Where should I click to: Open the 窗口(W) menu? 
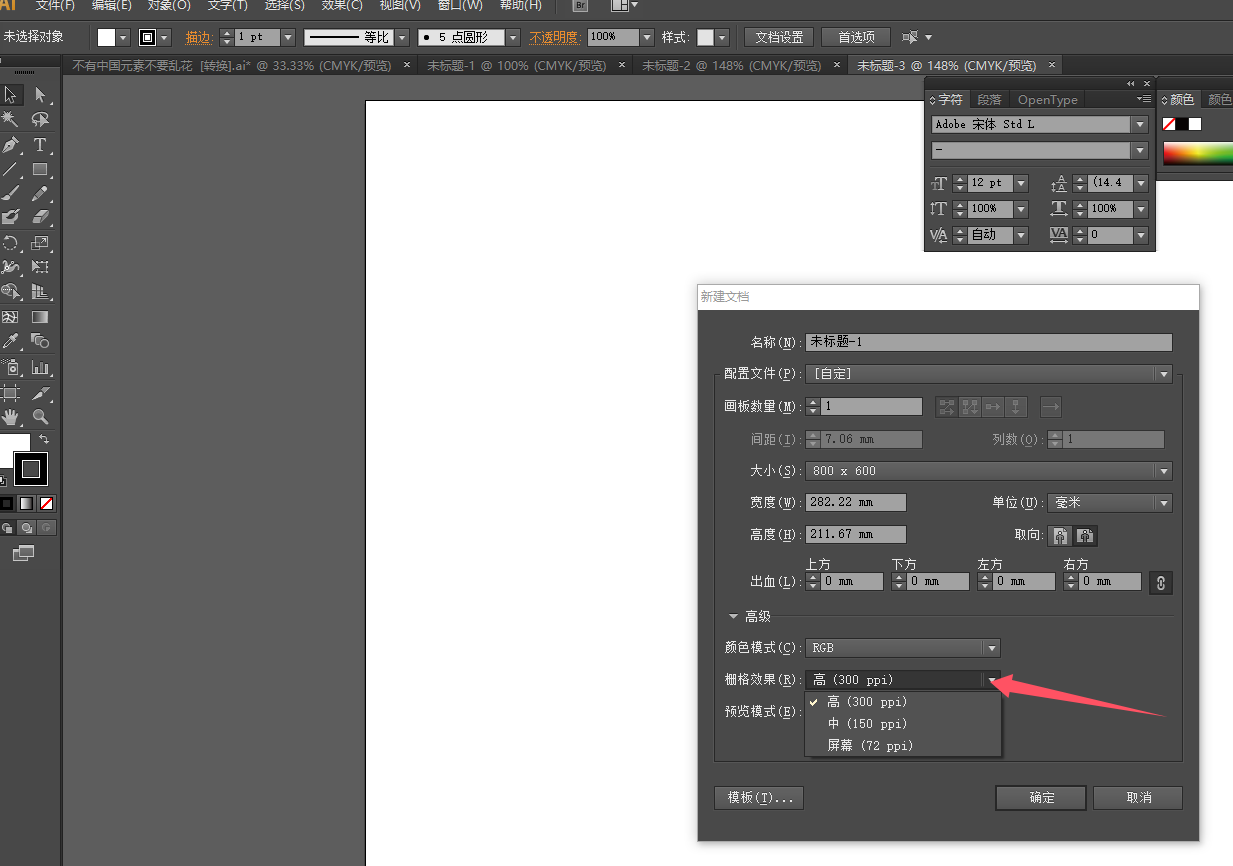click(459, 6)
